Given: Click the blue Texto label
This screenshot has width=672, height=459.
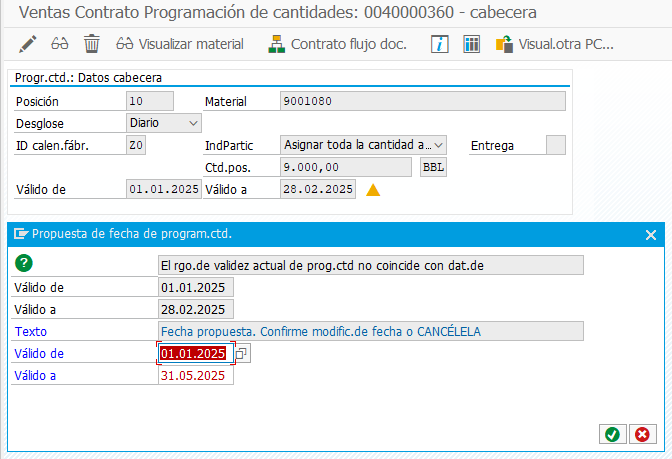Looking at the screenshot, I should (31, 331).
